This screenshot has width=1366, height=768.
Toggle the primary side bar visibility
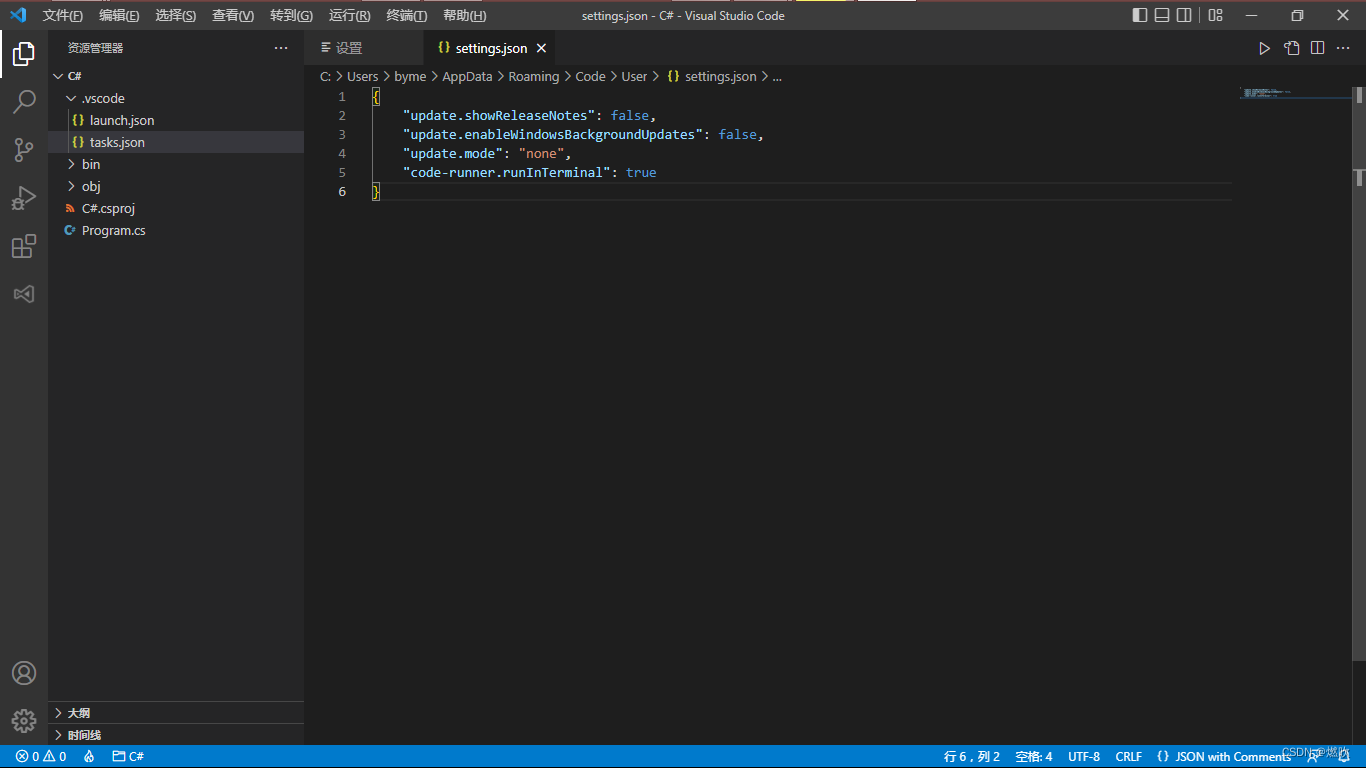(x=1140, y=15)
